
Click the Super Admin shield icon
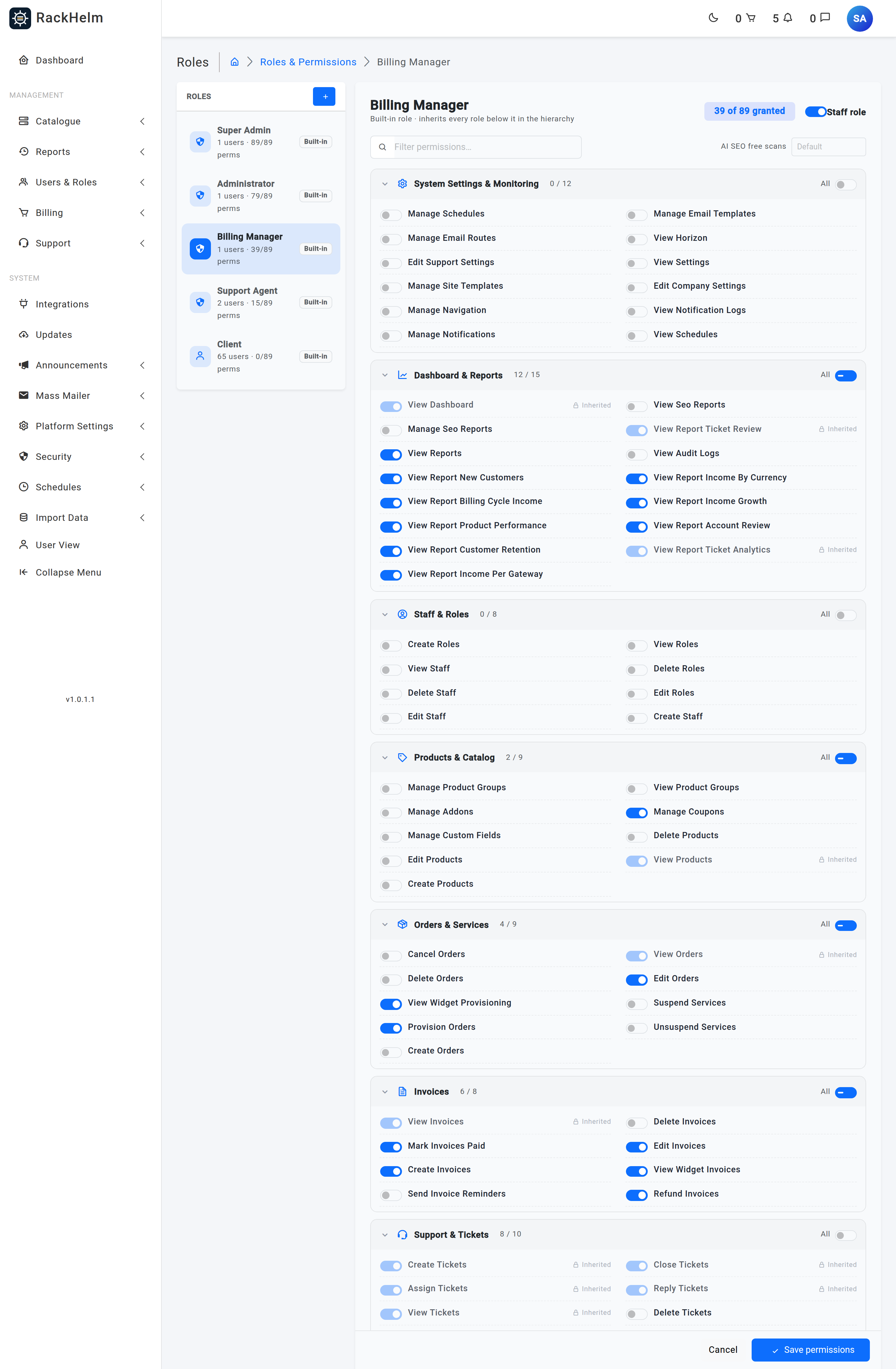(200, 142)
